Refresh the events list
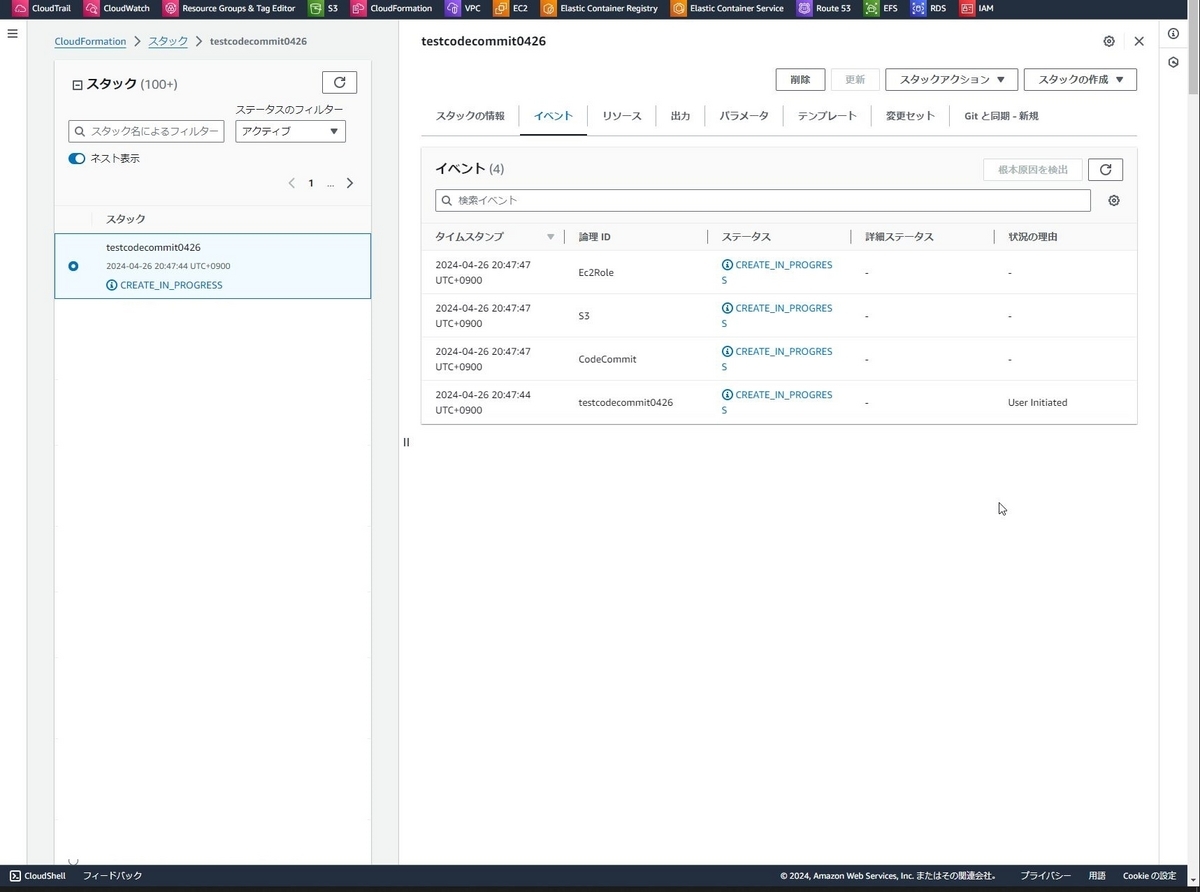 [1105, 169]
